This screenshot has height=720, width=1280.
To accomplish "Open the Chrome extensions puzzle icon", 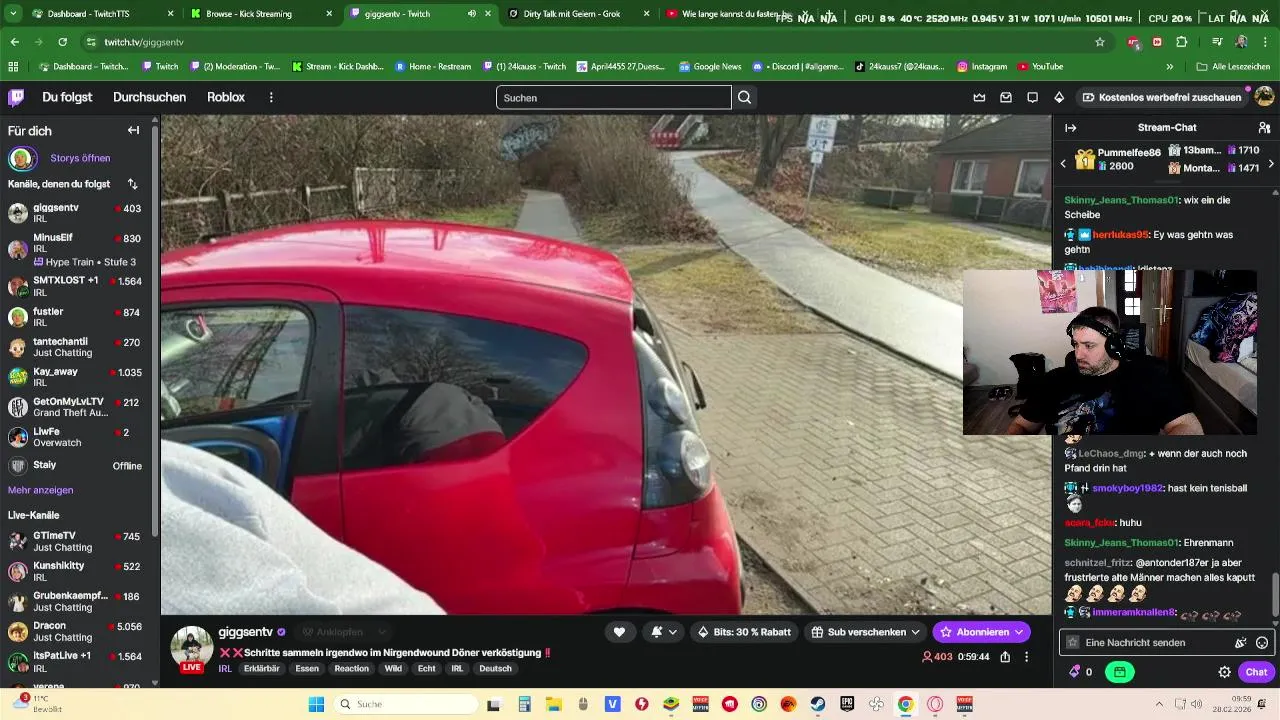I will coord(1182,42).
